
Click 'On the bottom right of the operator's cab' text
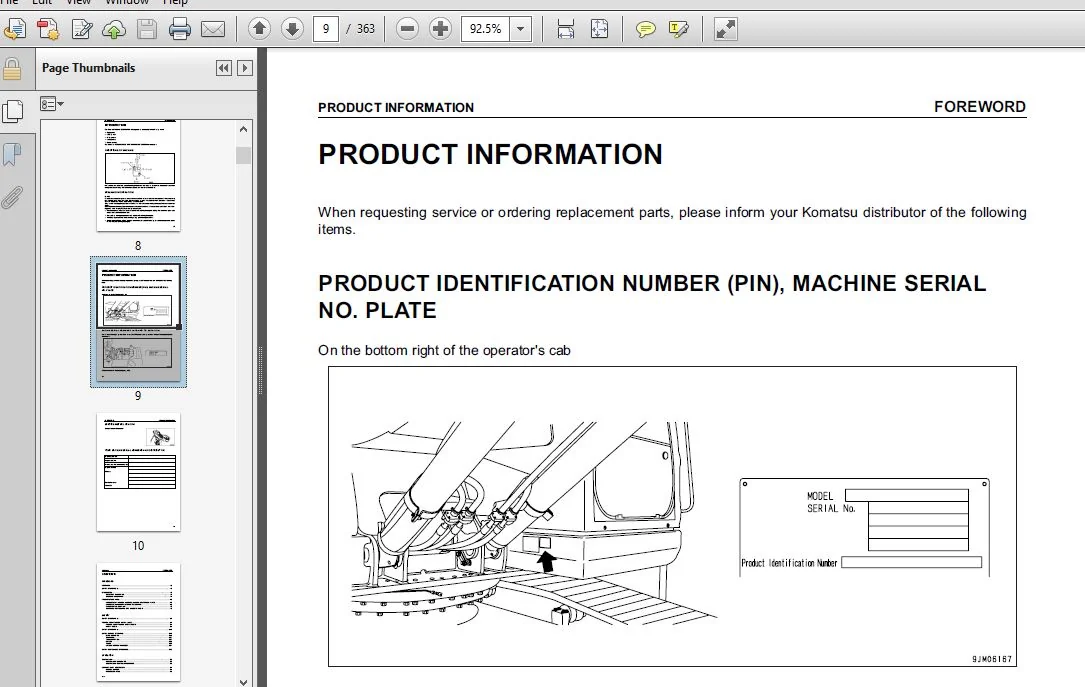(x=444, y=350)
